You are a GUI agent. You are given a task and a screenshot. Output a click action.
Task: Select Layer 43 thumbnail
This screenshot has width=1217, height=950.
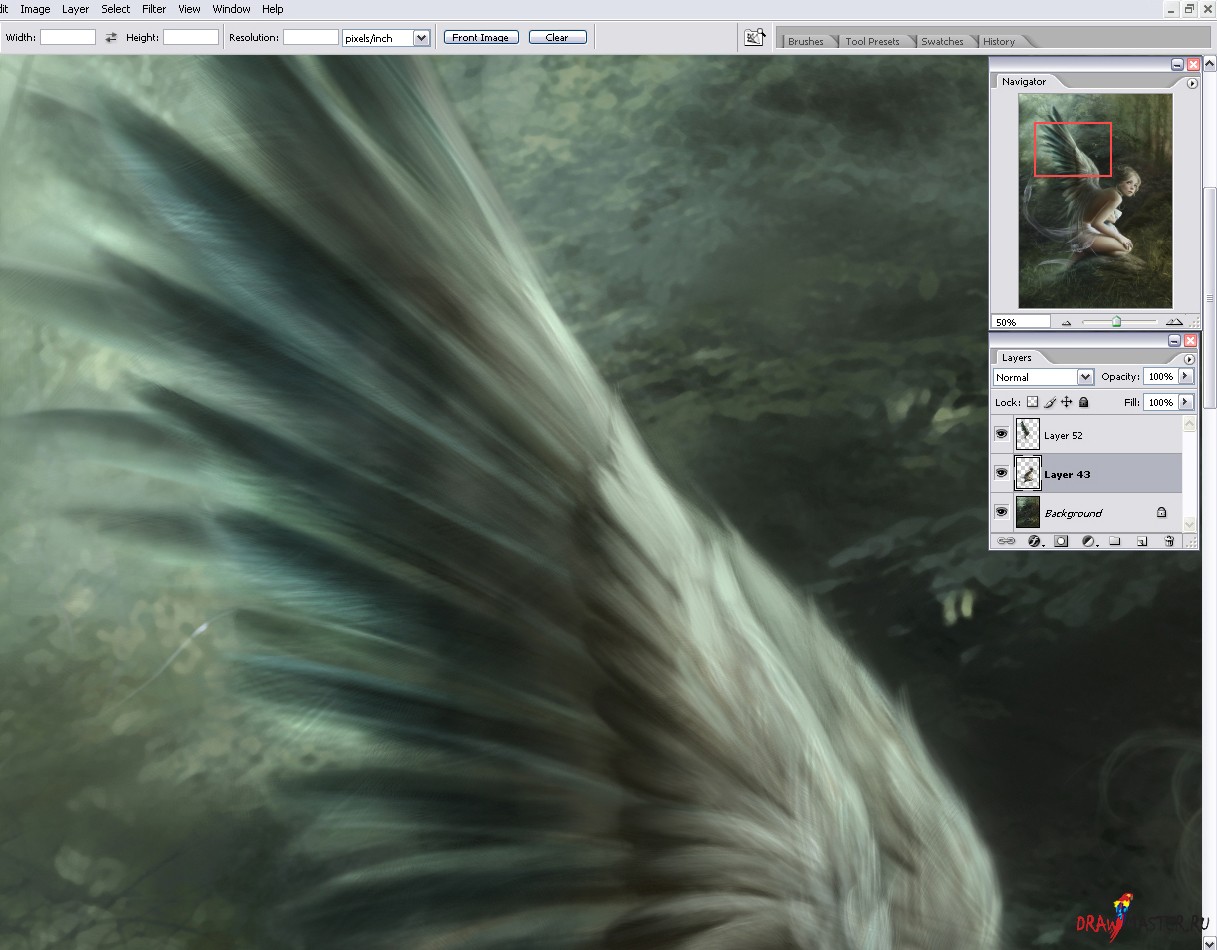pos(1027,473)
